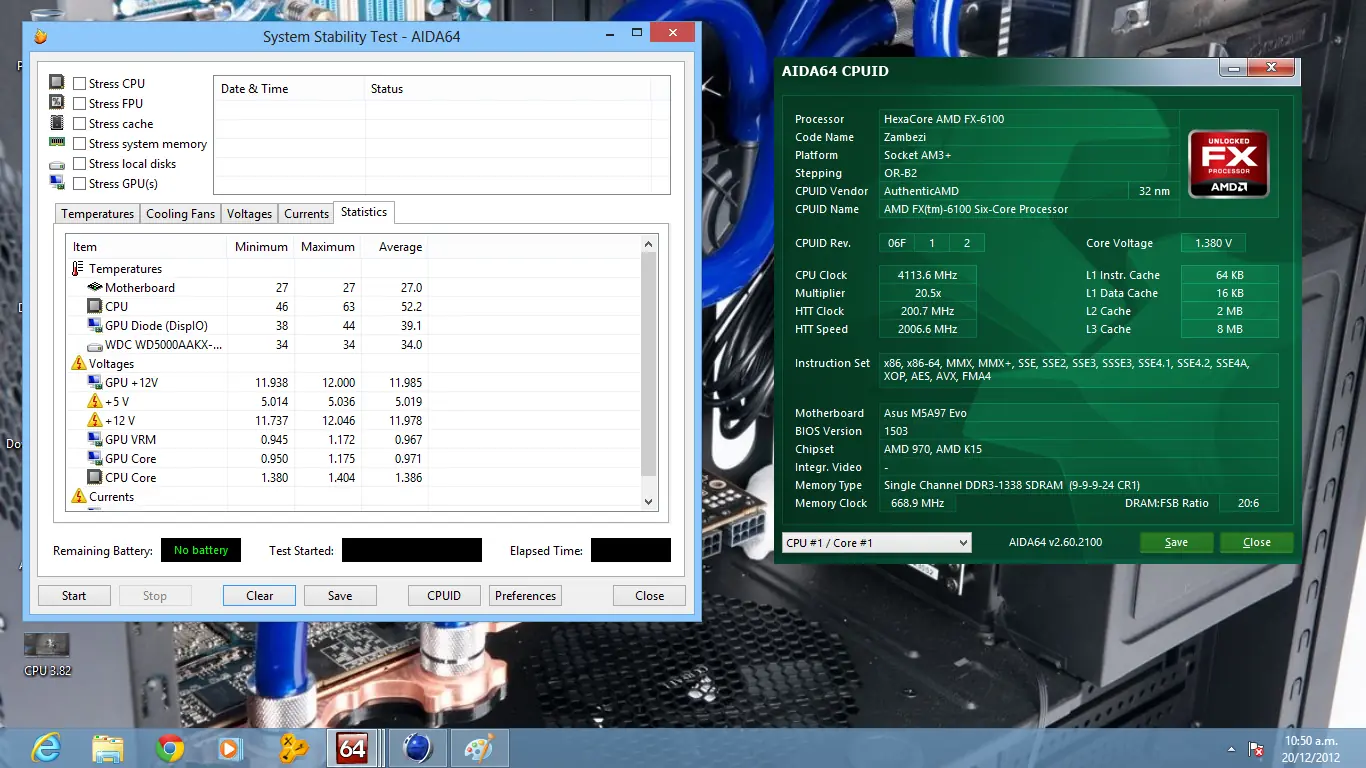Click the Paint icon in the taskbar
This screenshot has width=1366, height=768.
(480, 747)
